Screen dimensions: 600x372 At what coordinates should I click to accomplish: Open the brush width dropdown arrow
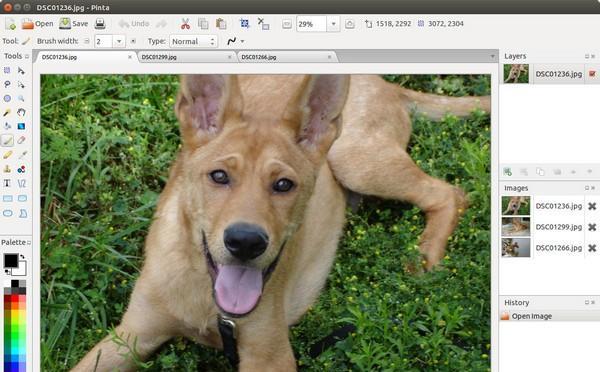[x=119, y=41]
